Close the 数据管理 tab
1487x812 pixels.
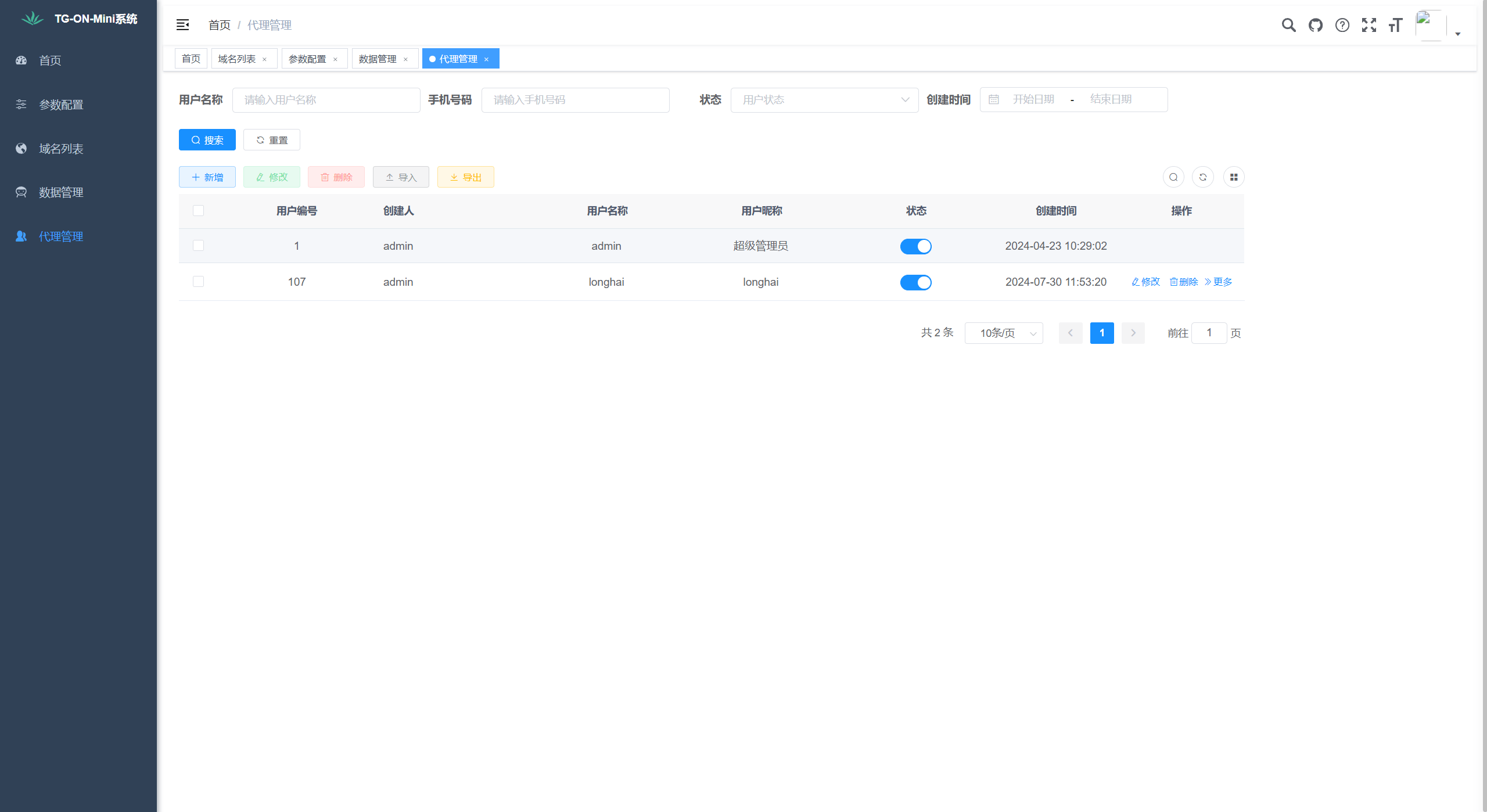pos(405,59)
